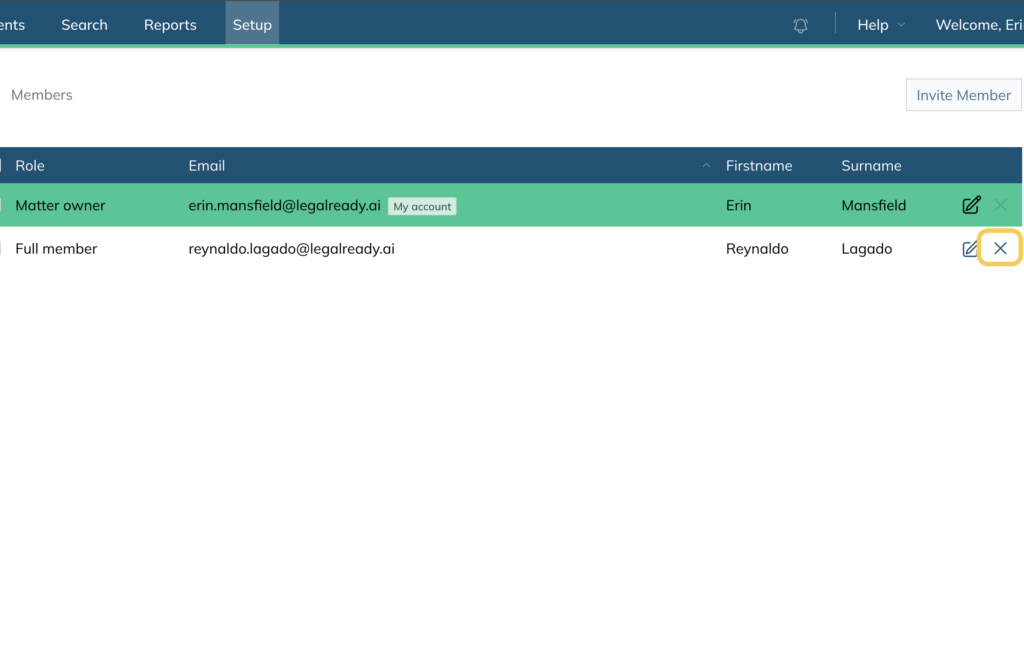
Task: Sort by Role column header
Action: tap(30, 166)
